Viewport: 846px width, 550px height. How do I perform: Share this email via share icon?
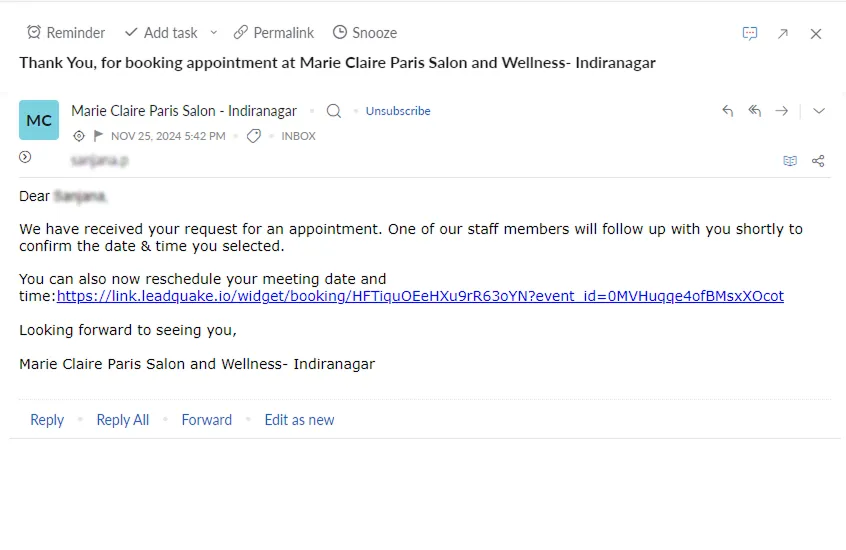tap(818, 161)
